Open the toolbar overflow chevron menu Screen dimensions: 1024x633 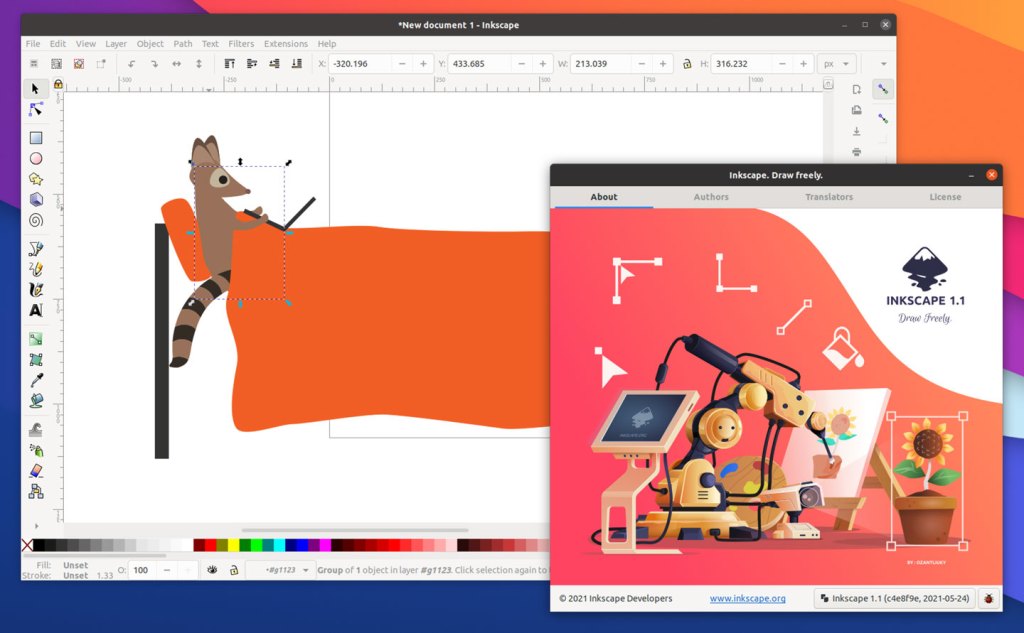click(x=884, y=63)
